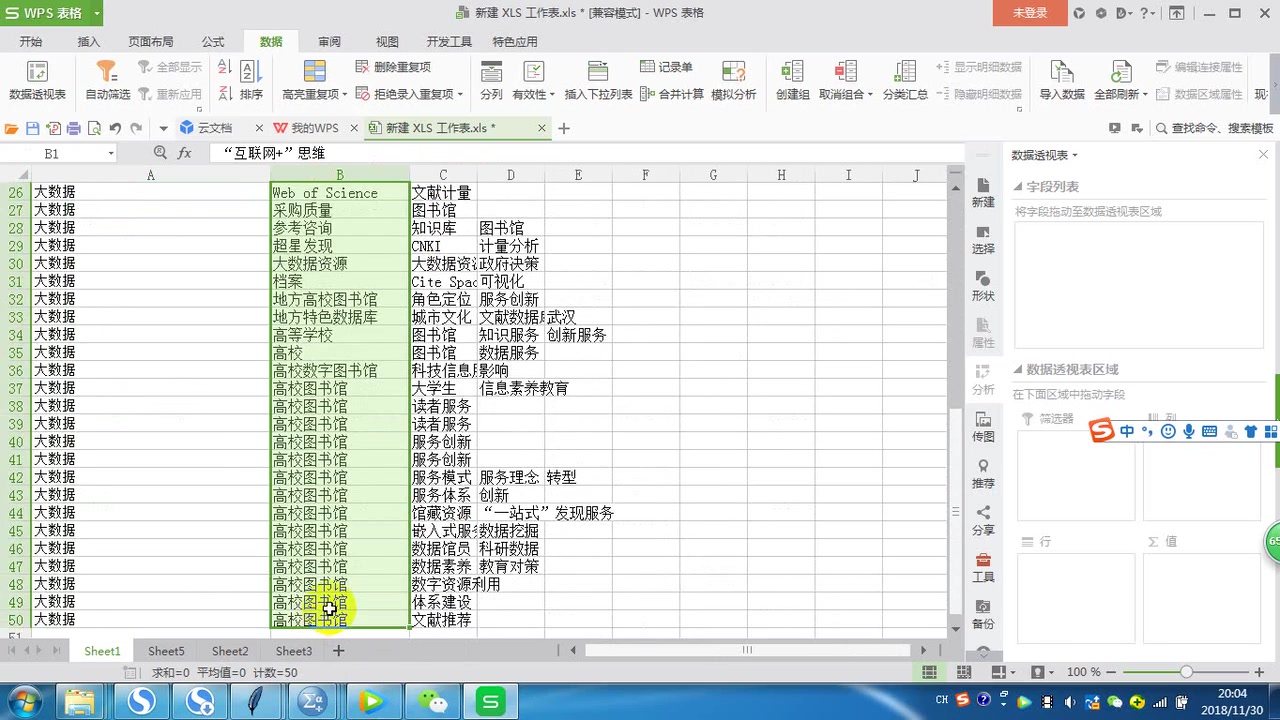
Task: Open 选择 in the right sidebar
Action: click(x=983, y=240)
